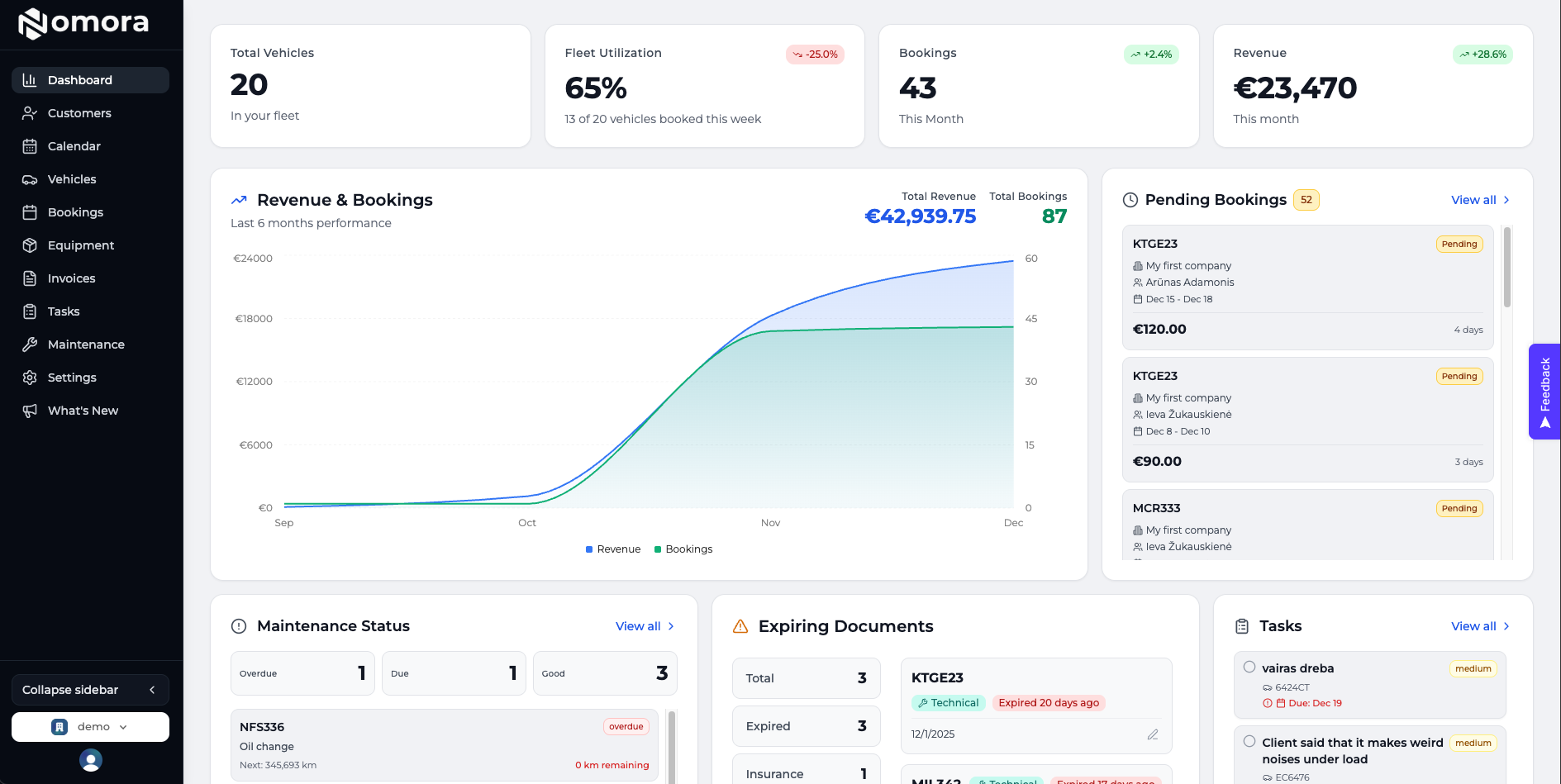This screenshot has width=1561, height=784.
Task: Open the Calendar section
Action: click(90, 146)
